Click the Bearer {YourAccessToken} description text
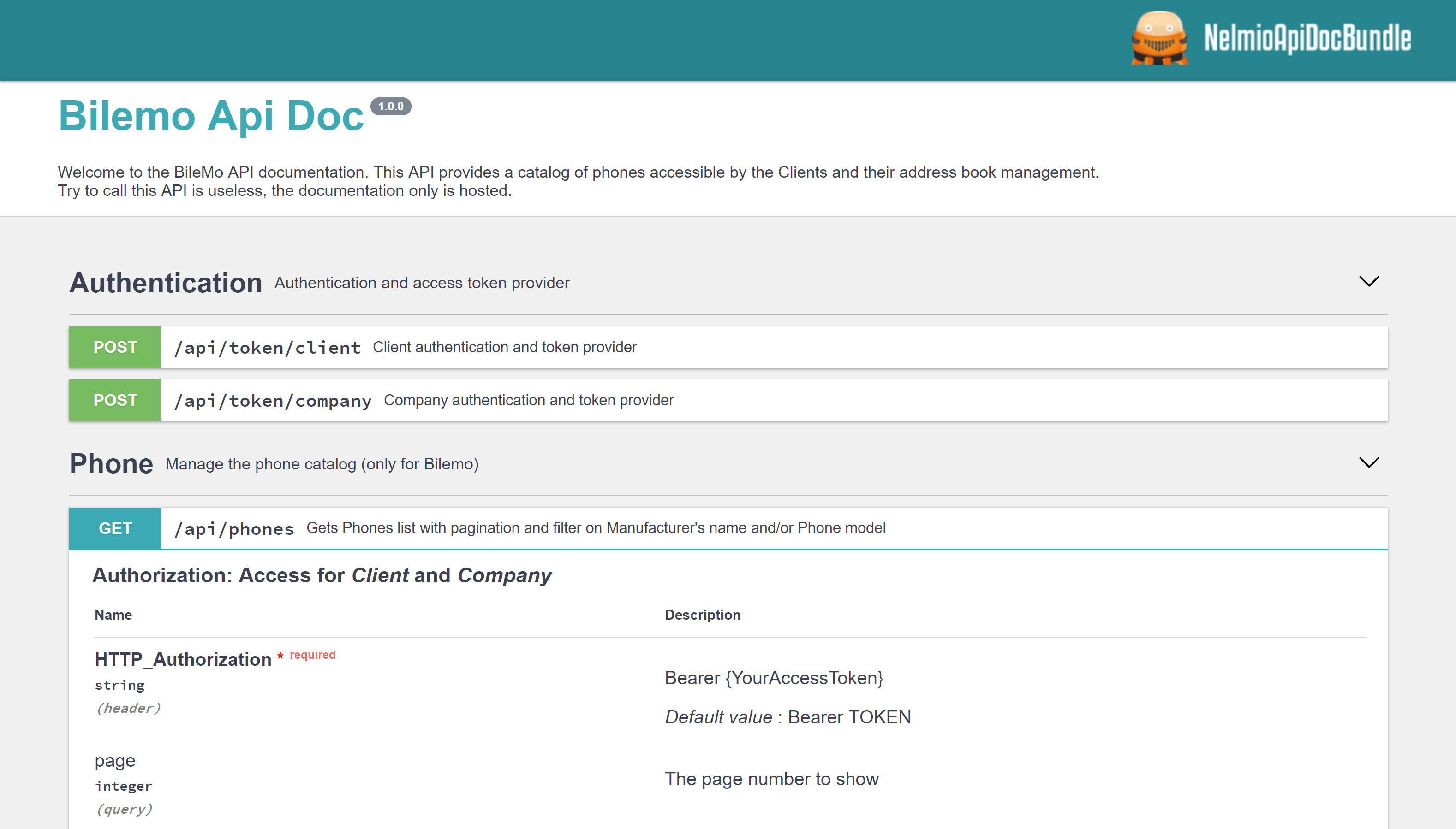 (x=774, y=678)
